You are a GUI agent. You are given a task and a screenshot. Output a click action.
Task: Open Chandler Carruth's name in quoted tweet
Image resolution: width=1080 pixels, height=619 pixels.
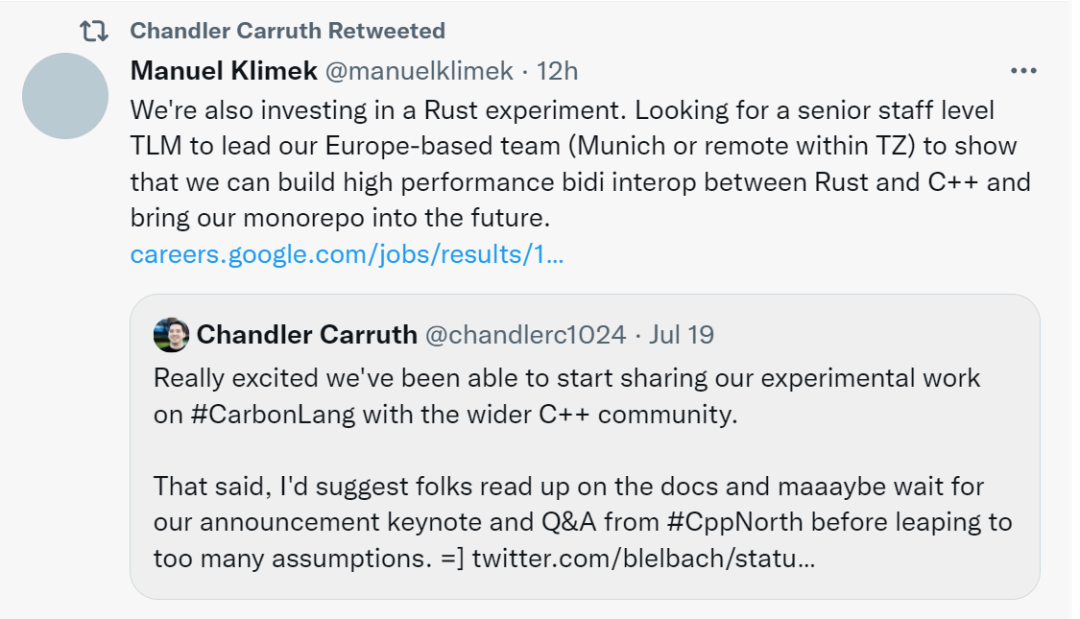307,335
